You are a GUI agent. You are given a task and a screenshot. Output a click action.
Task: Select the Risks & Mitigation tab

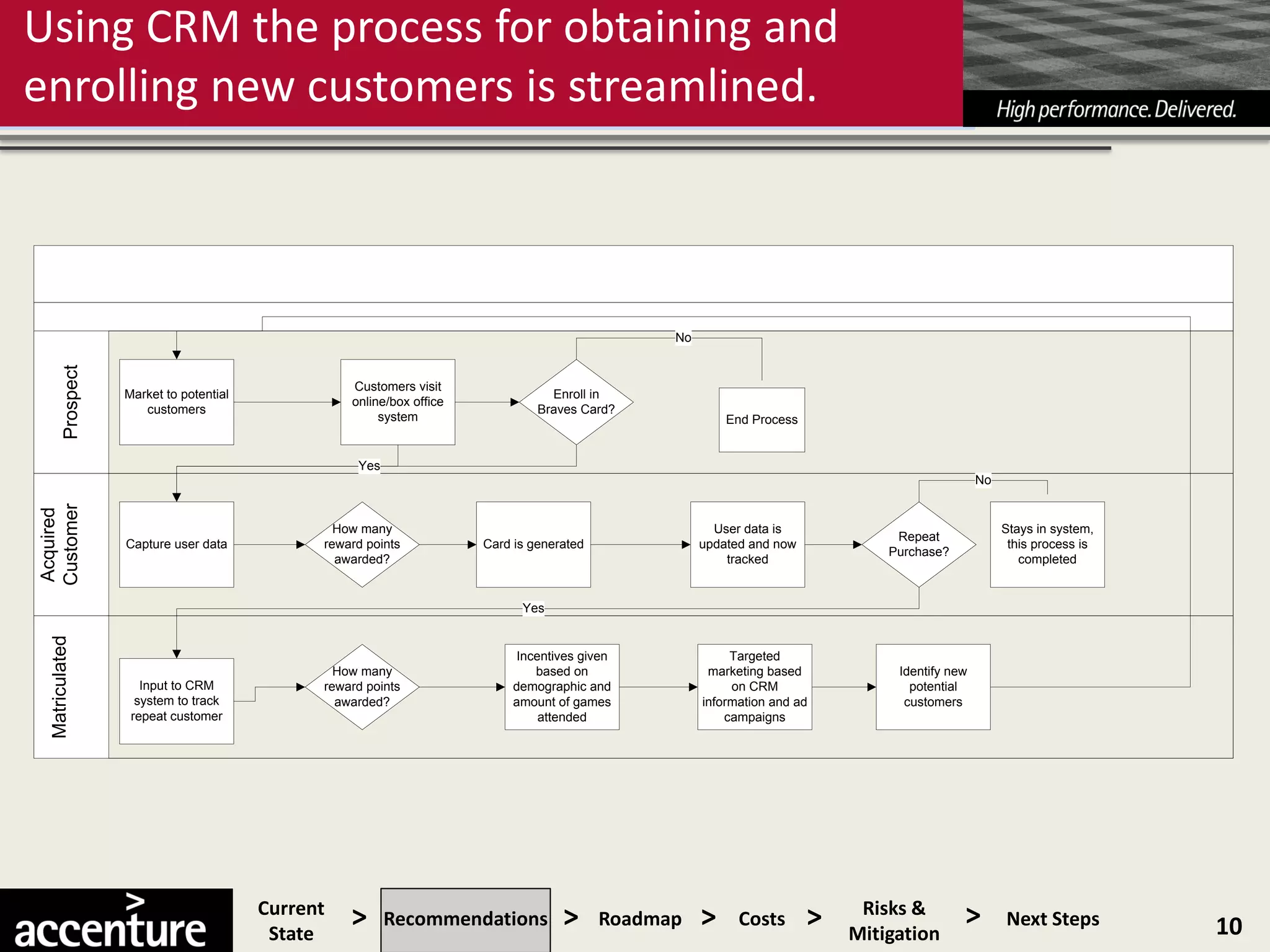pos(894,920)
